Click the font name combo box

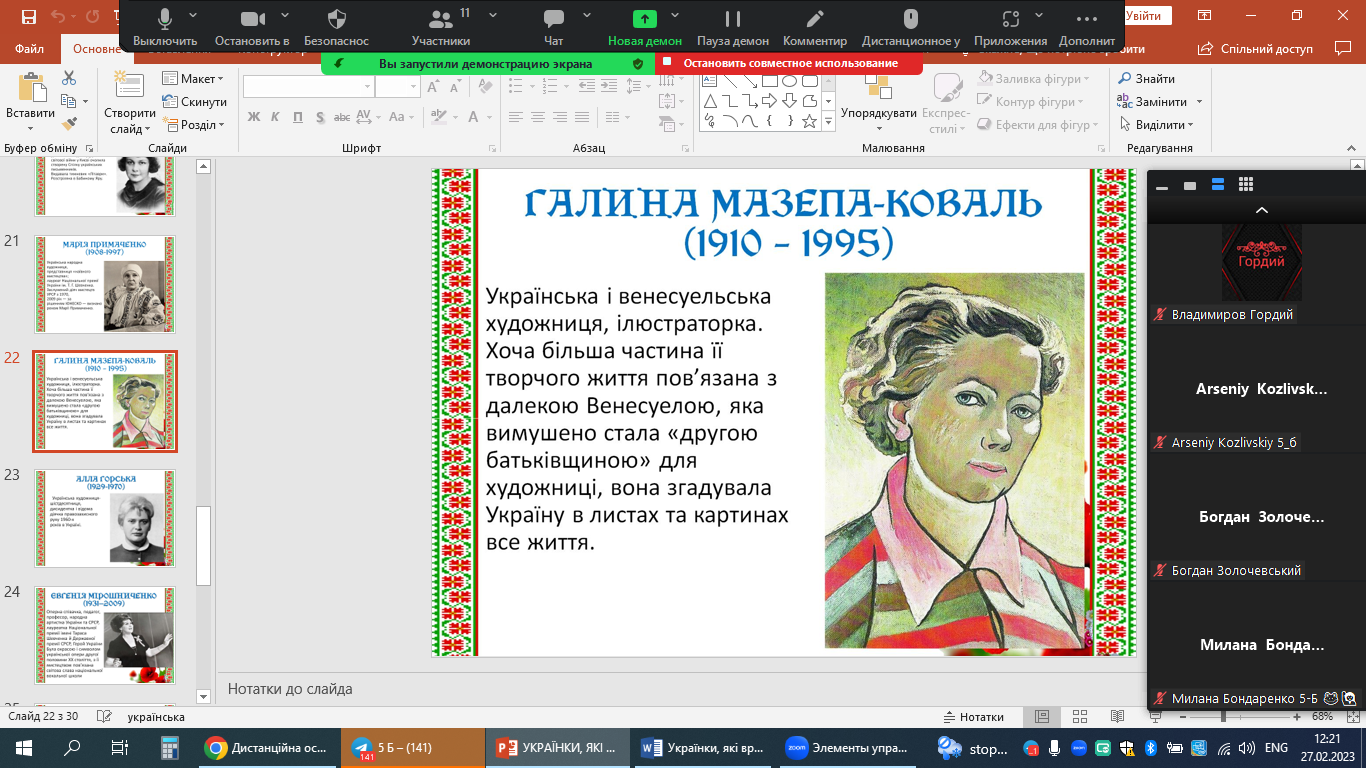[308, 87]
